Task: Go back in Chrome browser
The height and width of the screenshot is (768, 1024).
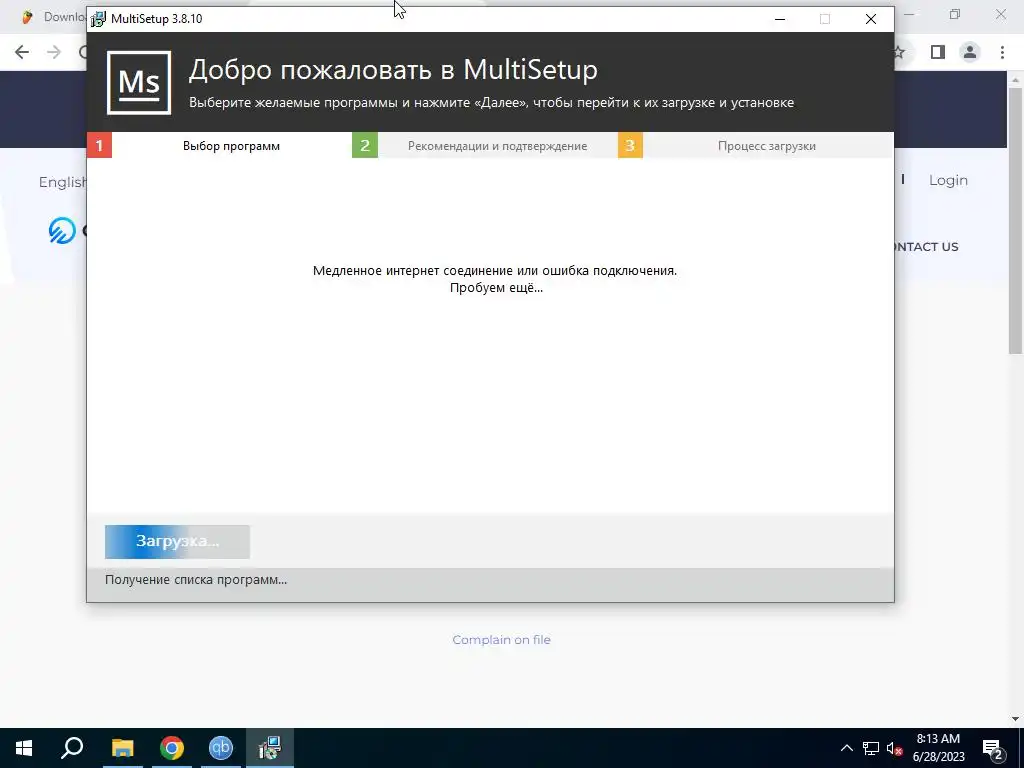Action: (22, 52)
